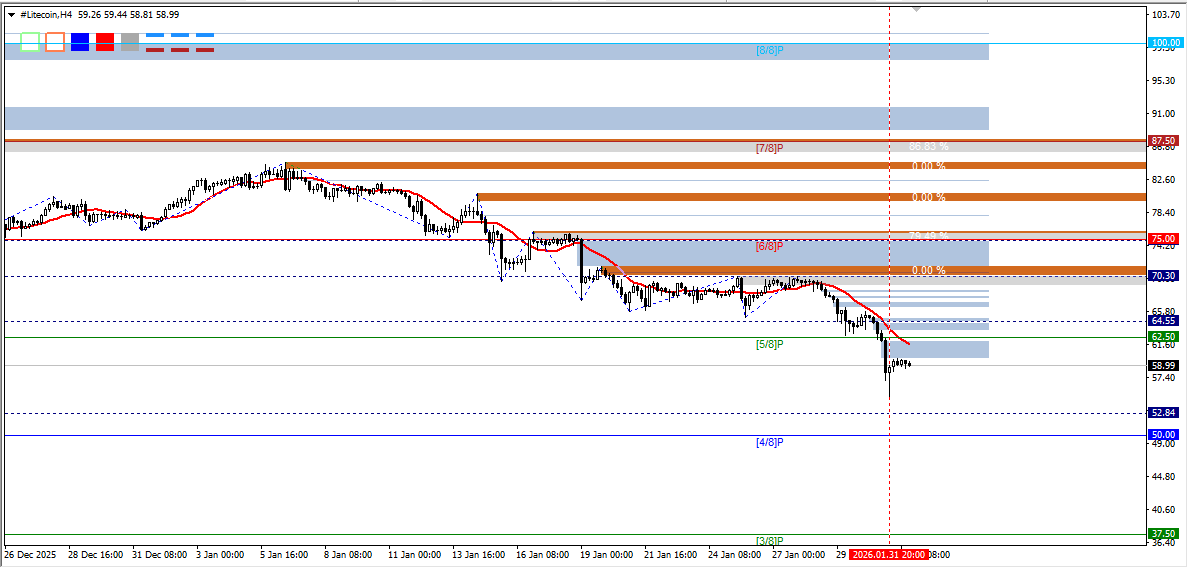Viewport: 1187px width, 567px height.
Task: Click the 58.99 current price tag
Action: 1163,365
